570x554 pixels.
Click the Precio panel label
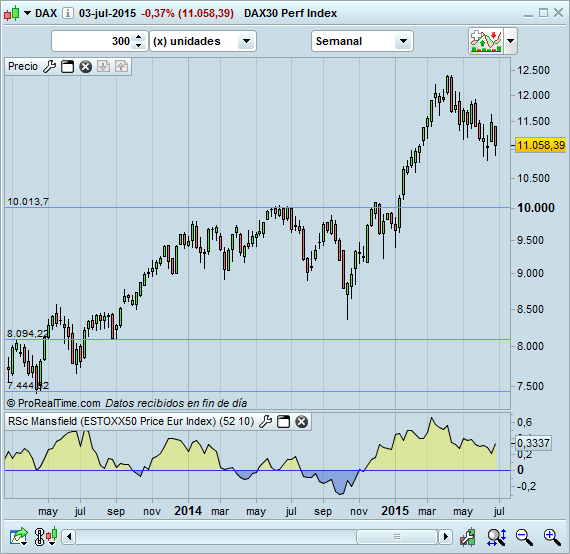click(23, 67)
